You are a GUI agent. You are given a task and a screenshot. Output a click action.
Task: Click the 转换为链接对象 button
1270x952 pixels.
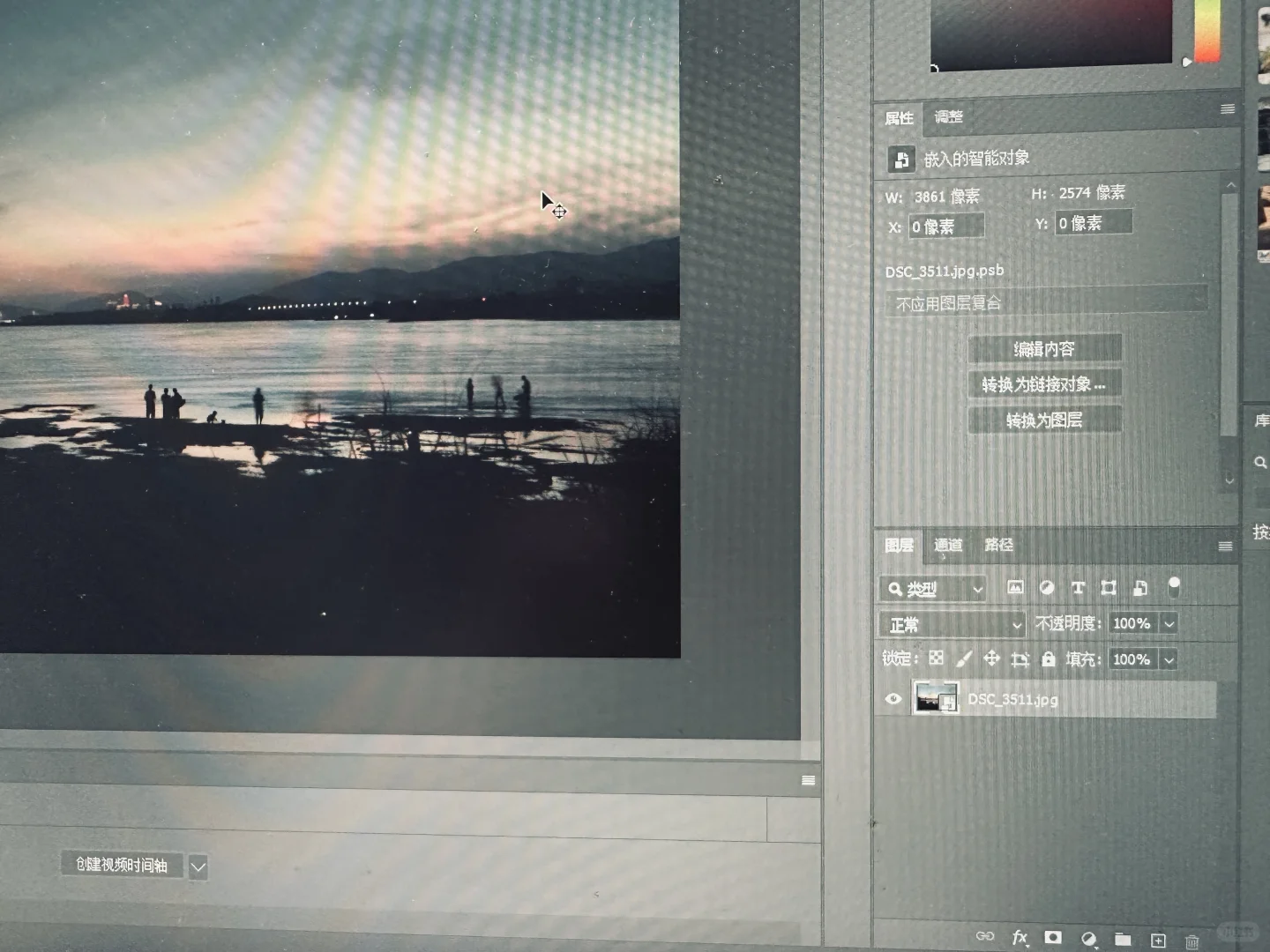[x=1045, y=384]
